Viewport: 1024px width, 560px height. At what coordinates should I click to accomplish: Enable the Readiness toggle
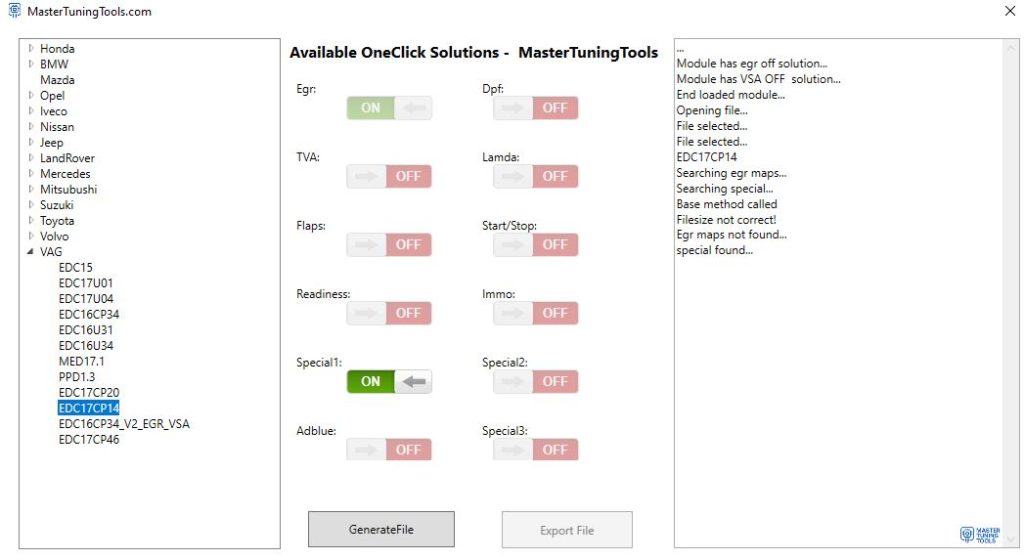[x=389, y=313]
